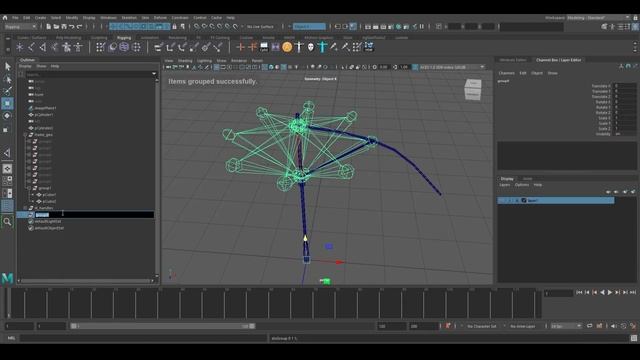The height and width of the screenshot is (360, 640).
Task: Select defaultLightSet in the Outliner
Action: point(48,222)
